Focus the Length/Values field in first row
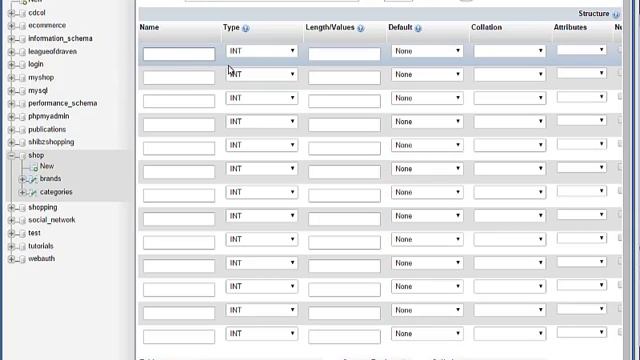This screenshot has height=360, width=640. point(344,54)
